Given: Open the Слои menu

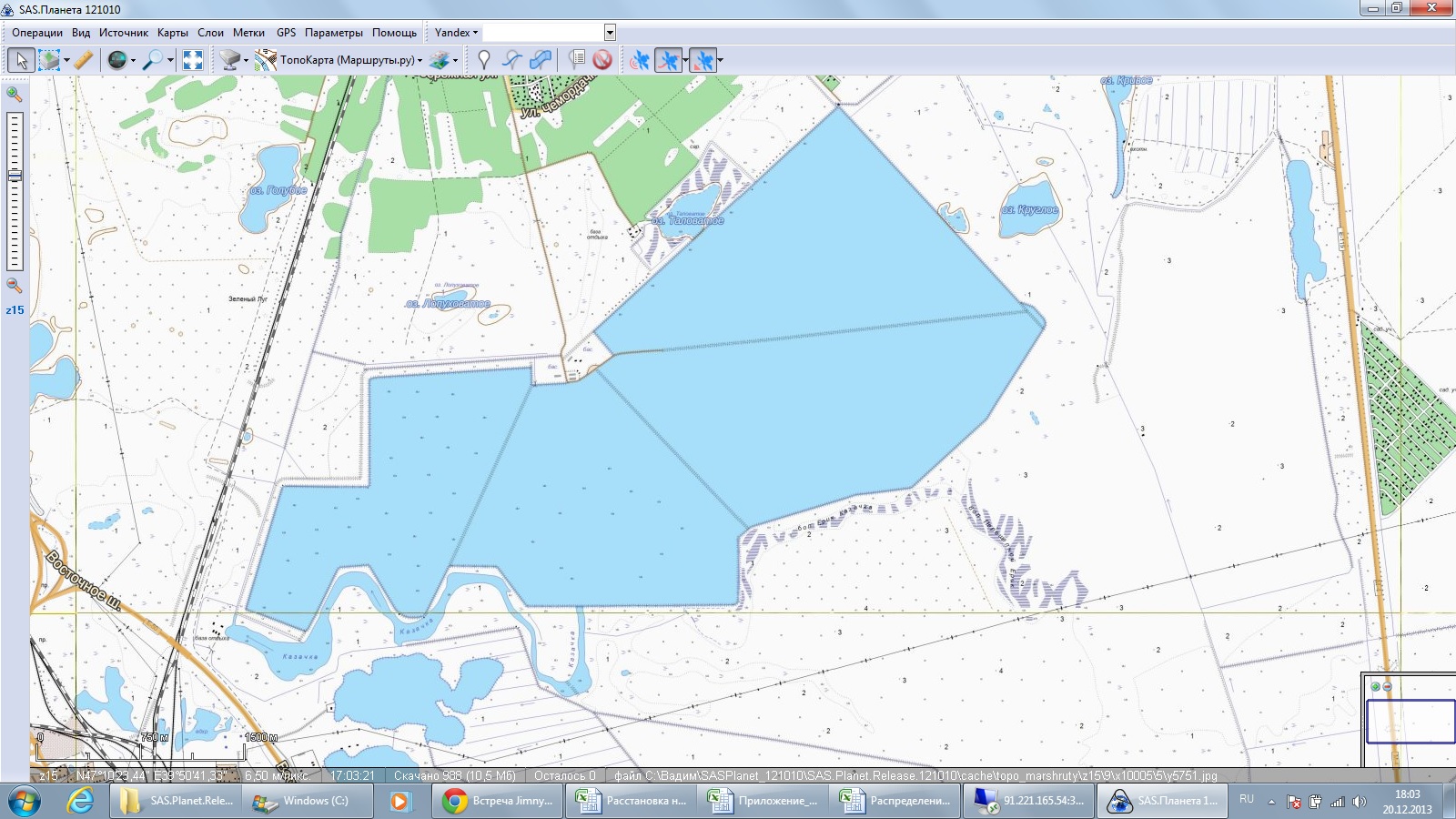Looking at the screenshot, I should [x=210, y=33].
